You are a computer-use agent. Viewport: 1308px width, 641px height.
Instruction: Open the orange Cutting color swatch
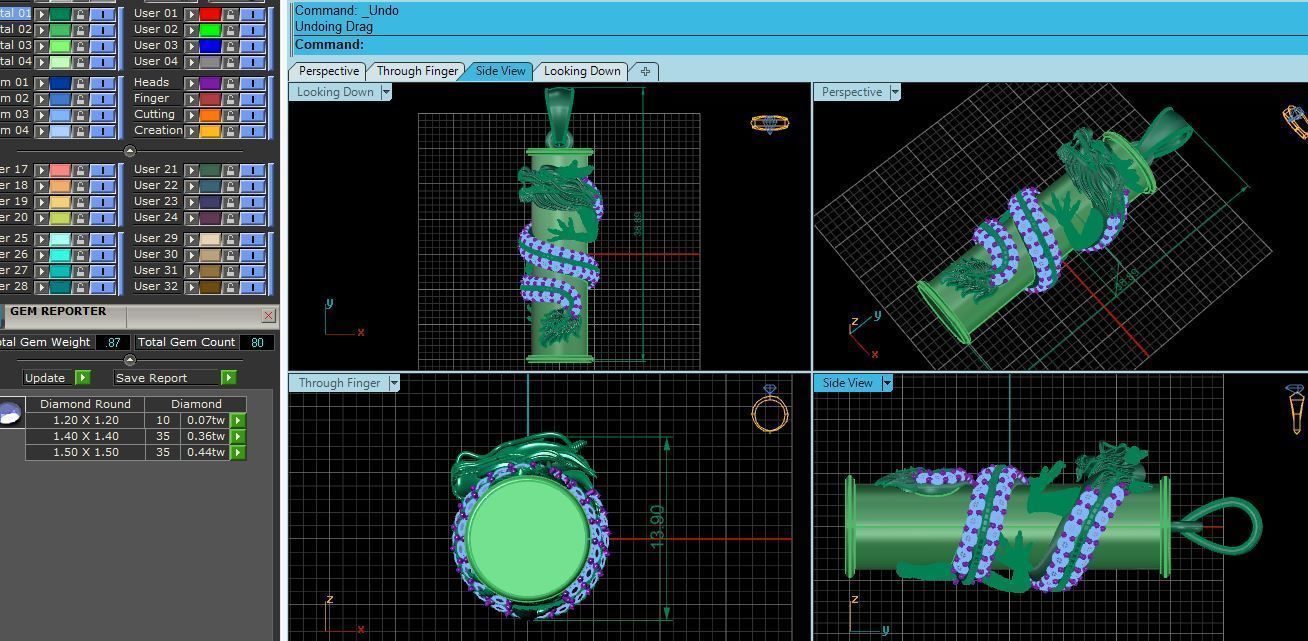(210, 115)
